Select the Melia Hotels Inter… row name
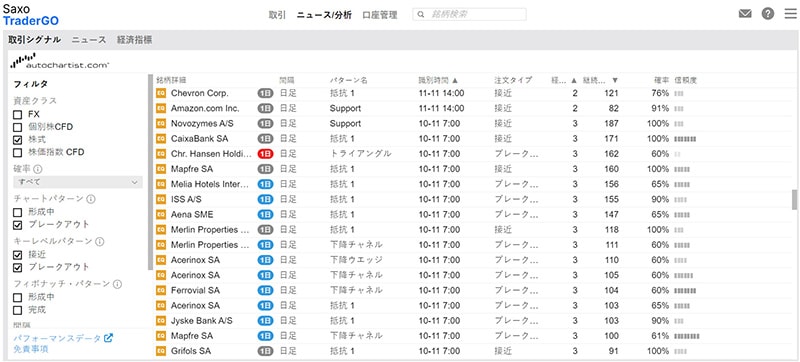This screenshot has height=362, width=800. click(211, 184)
